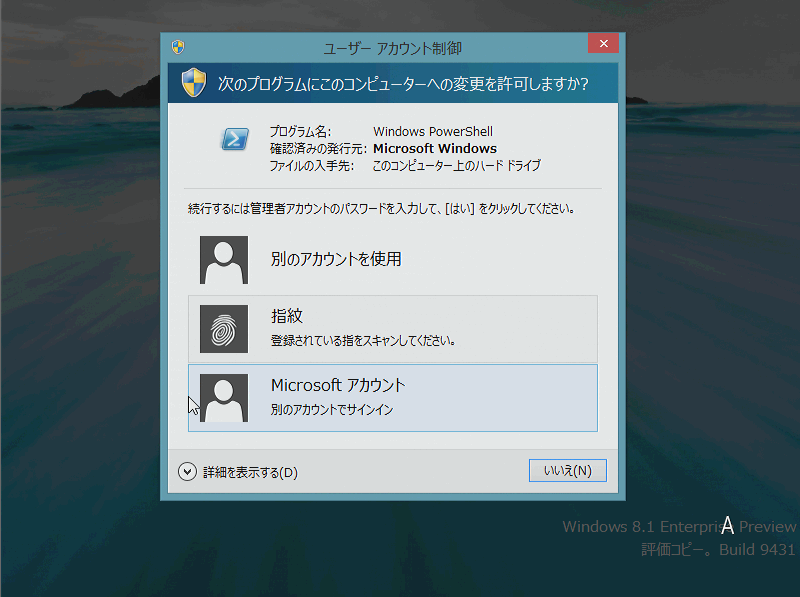
Task: Click the avatar icon for Microsoft アカウント
Action: click(x=224, y=398)
